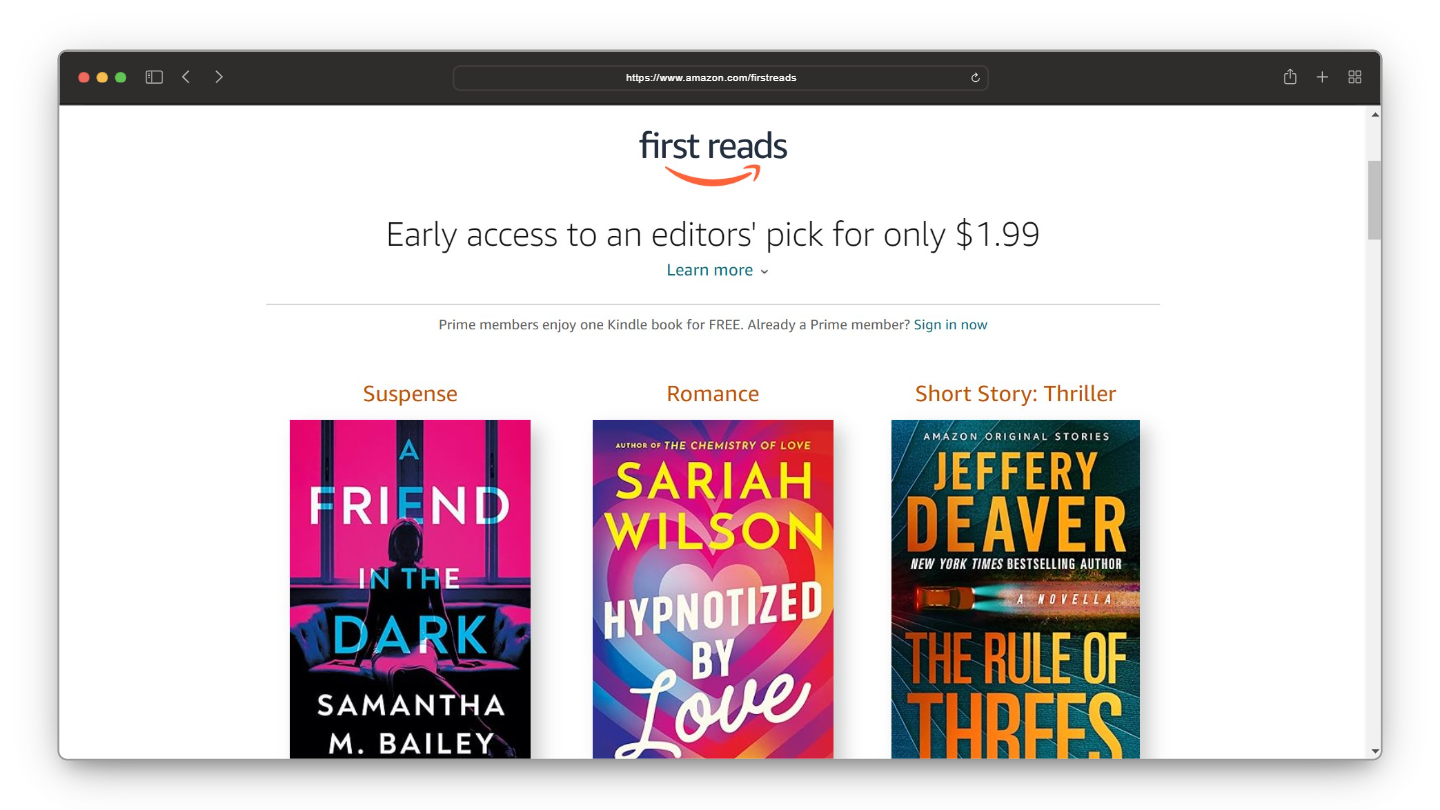
Task: Open A Friend in the Dark cover
Action: 410,589
